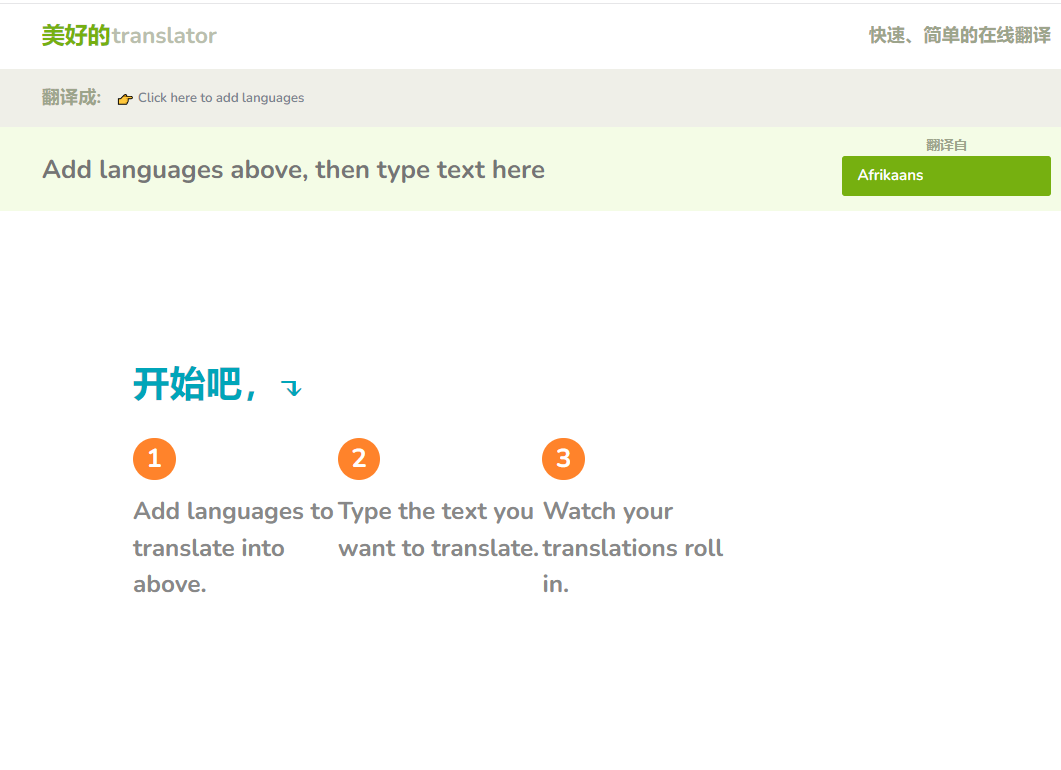Image resolution: width=1061 pixels, height=770 pixels.
Task: Click the 翻译成 label
Action: 71,97
